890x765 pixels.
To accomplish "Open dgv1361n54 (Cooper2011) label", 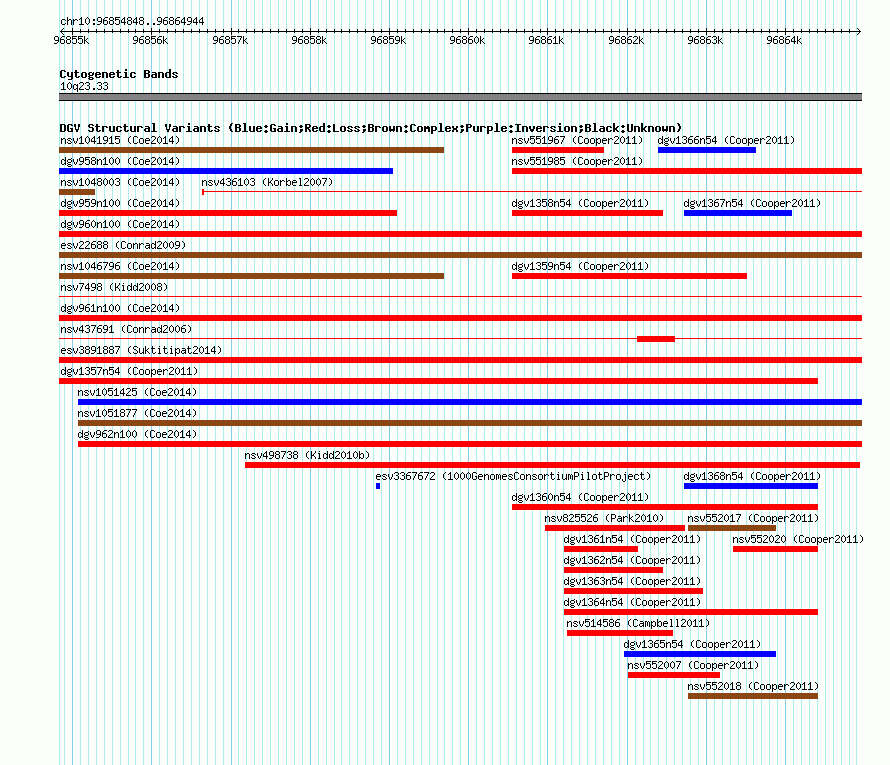I will point(632,539).
